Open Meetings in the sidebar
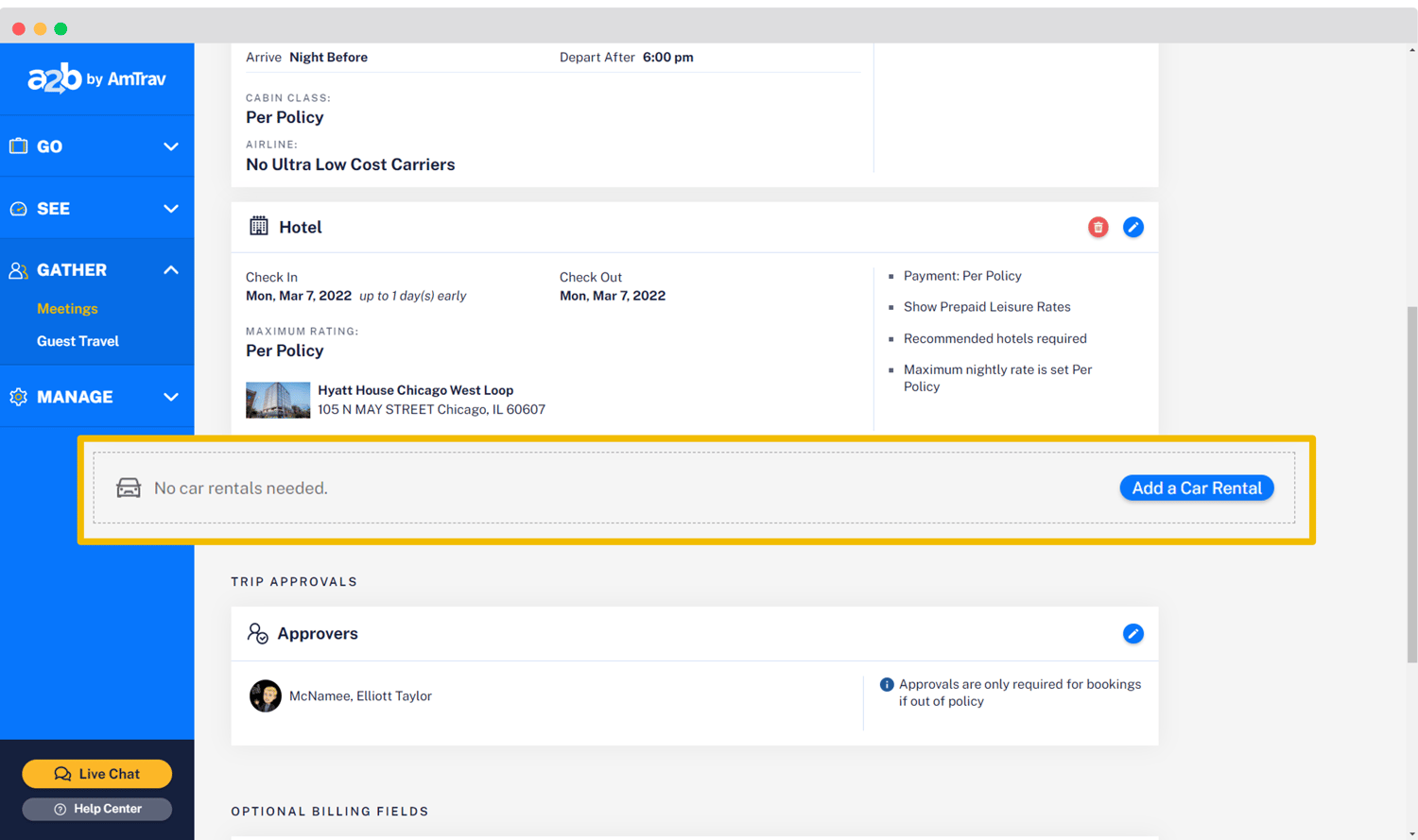The image size is (1418, 840). tap(67, 309)
